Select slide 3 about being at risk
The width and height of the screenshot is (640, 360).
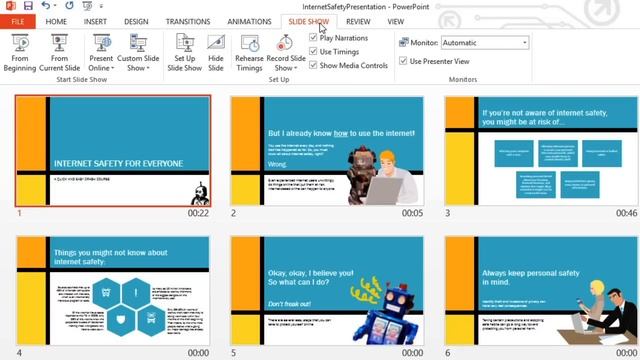pos(541,151)
